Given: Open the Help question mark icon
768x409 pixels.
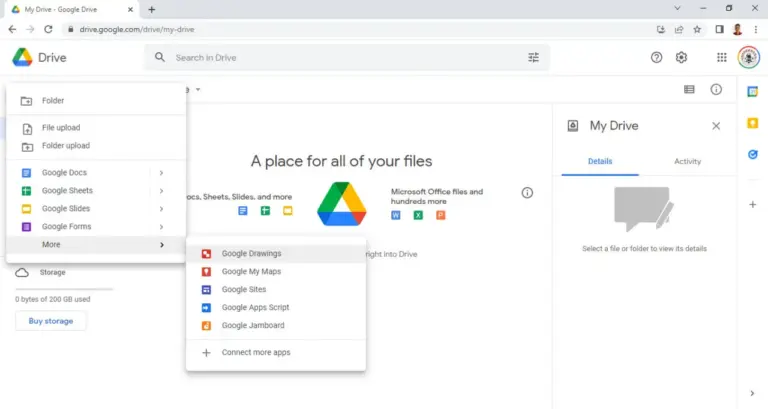Looking at the screenshot, I should tap(656, 57).
